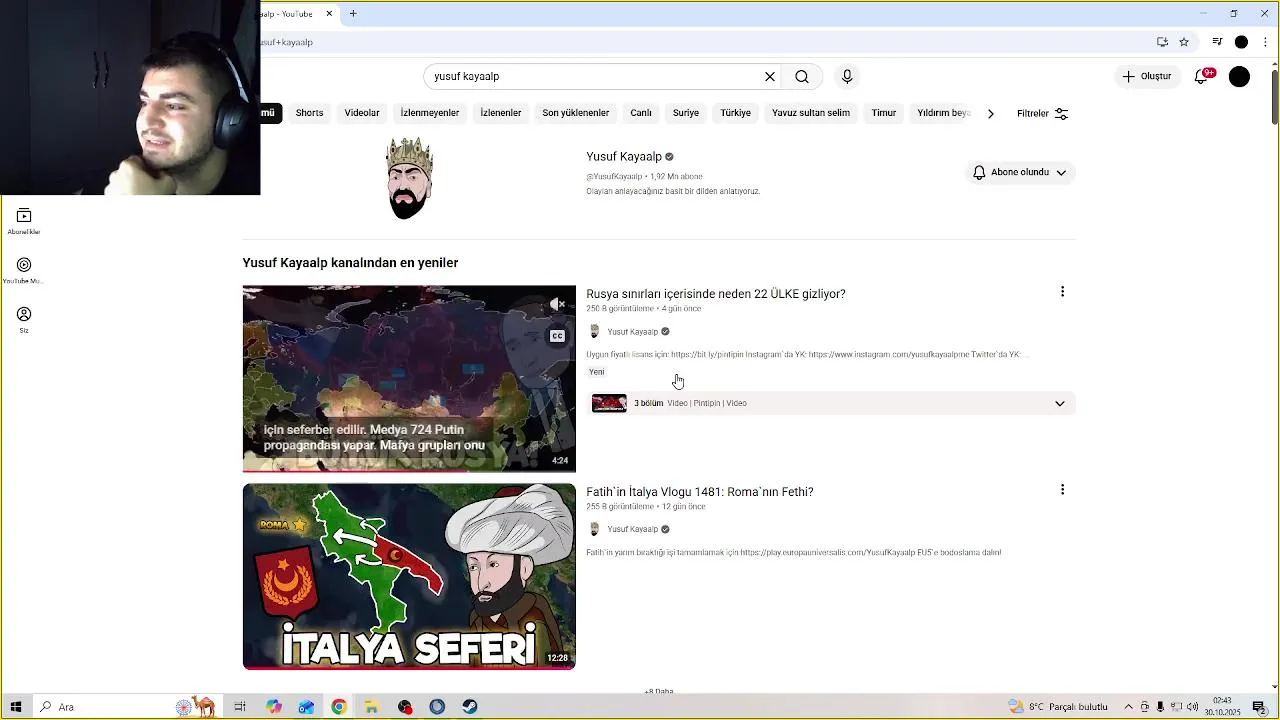Click the magnifier search button on YouTube
1280x720 pixels.
[802, 76]
